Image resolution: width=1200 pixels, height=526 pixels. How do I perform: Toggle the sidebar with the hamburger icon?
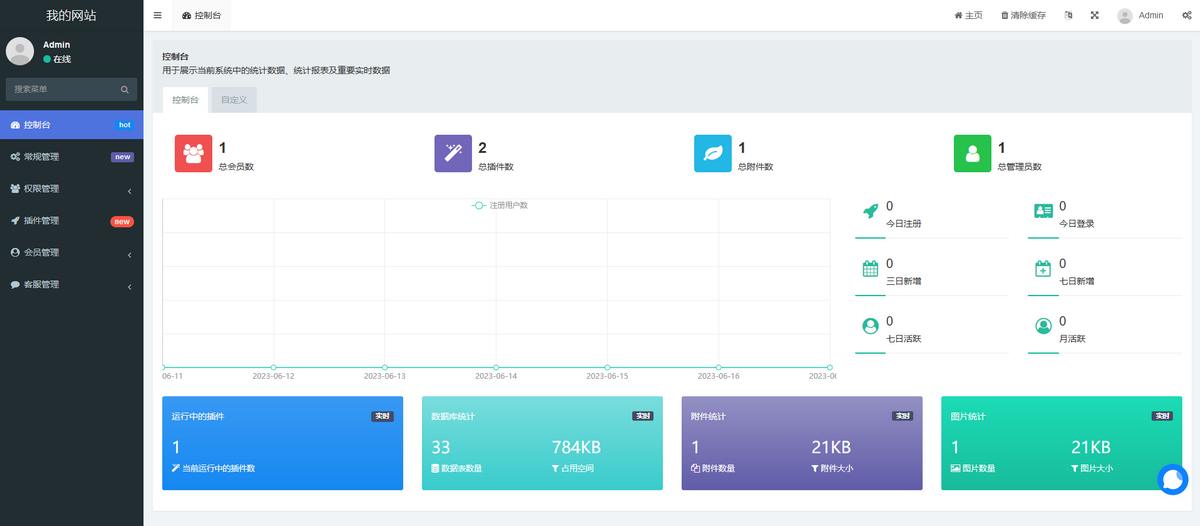(x=158, y=16)
